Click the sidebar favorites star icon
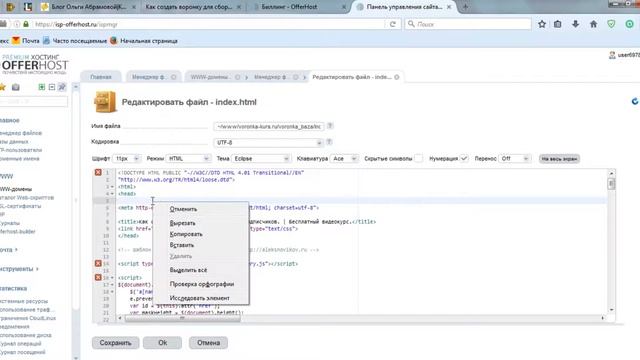The width and height of the screenshot is (640, 360). pyautogui.click(x=2, y=87)
